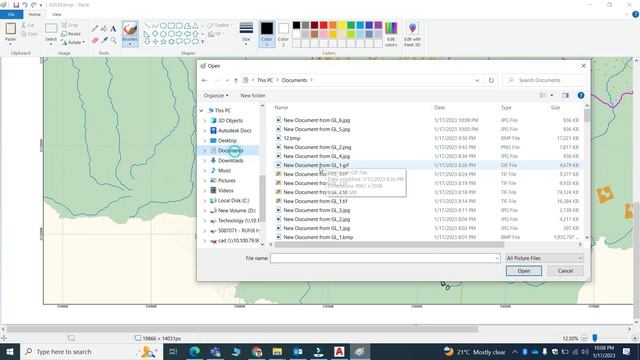Click the Show preview pane icon
The height and width of the screenshot is (360, 640).
point(565,96)
